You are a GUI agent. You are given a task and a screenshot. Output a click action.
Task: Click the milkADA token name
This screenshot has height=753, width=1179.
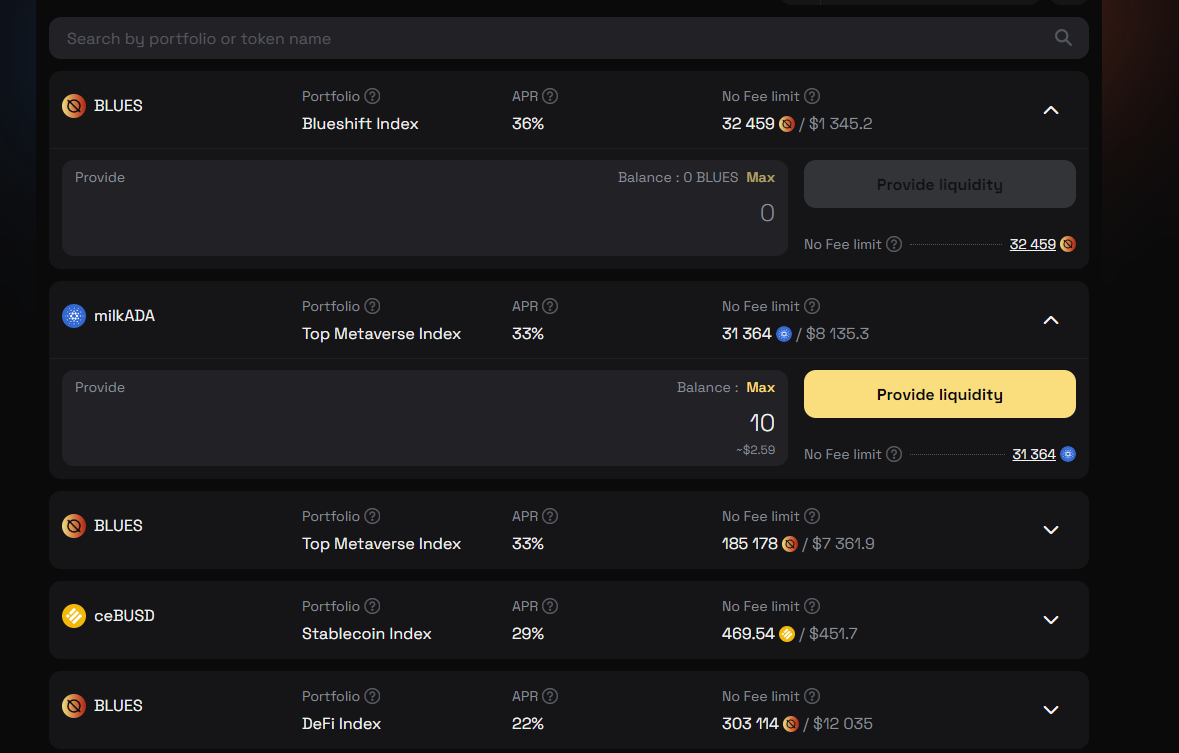click(124, 316)
